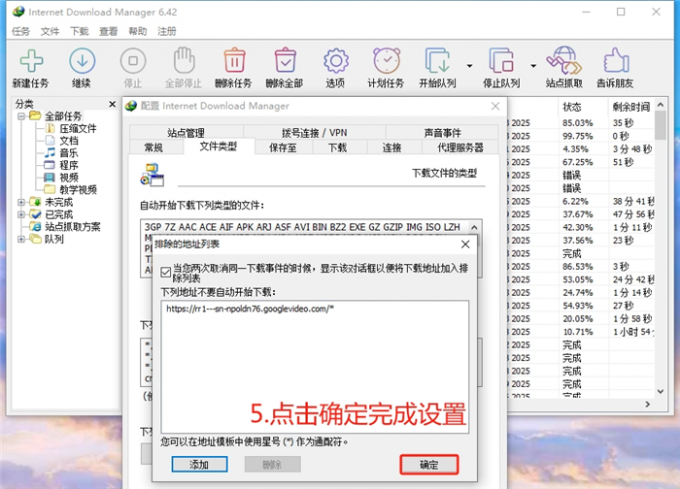Close the 配置 Internet Download Manager dialog

tap(495, 106)
